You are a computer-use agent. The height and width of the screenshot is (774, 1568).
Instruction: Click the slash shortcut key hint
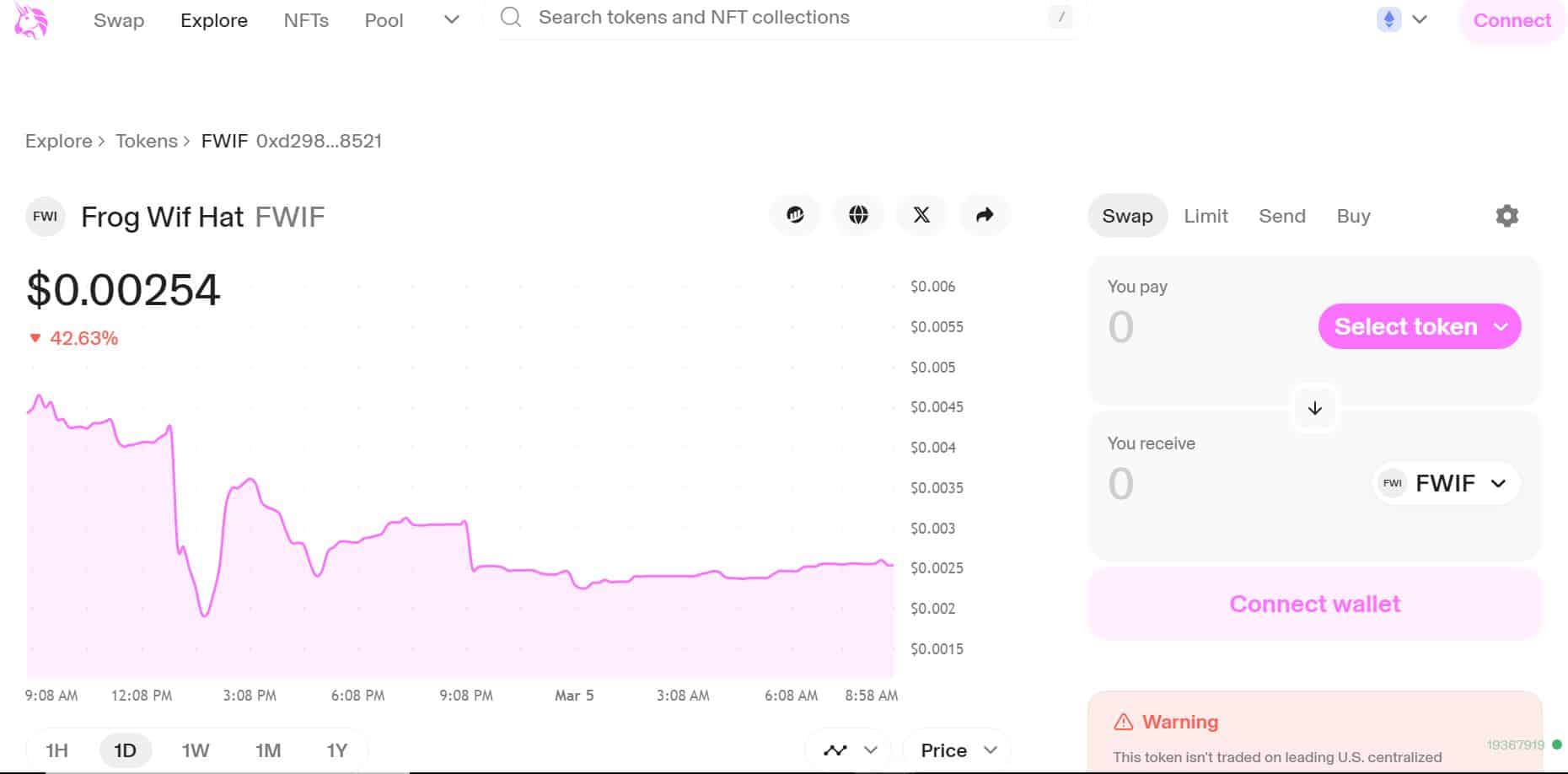pos(1061,17)
